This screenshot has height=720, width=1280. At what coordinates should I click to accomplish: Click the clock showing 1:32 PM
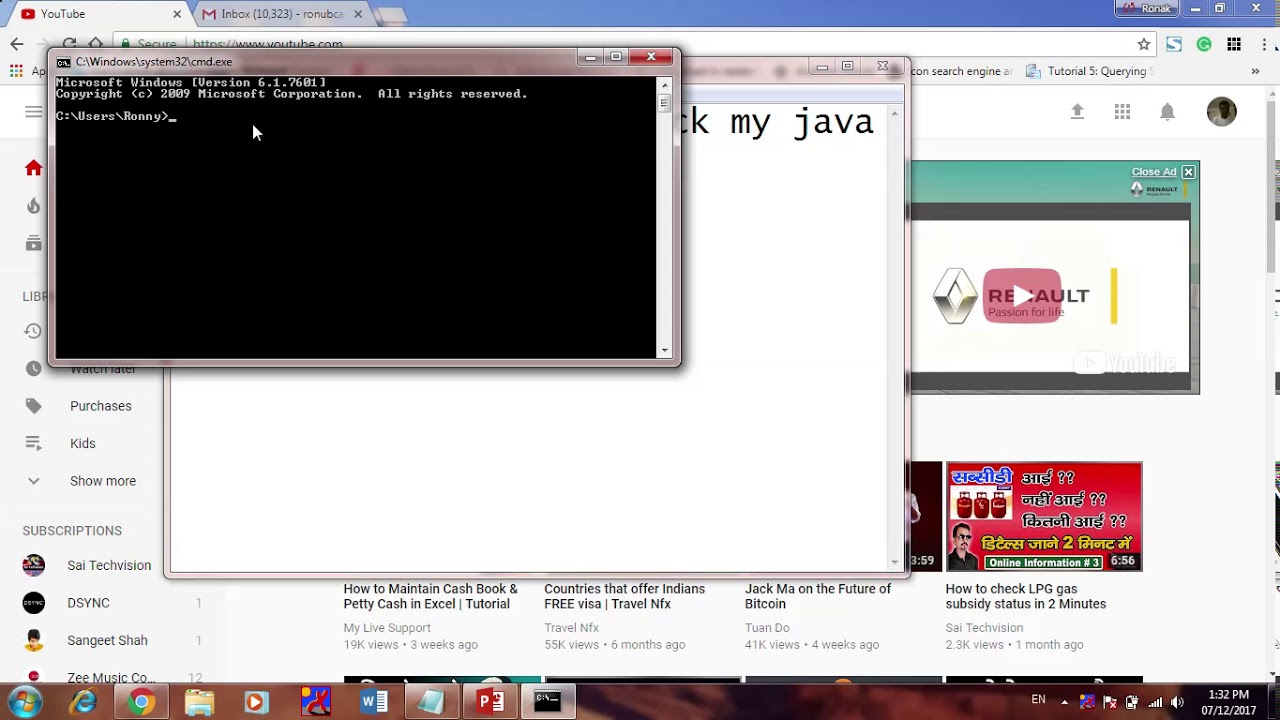pyautogui.click(x=1228, y=694)
